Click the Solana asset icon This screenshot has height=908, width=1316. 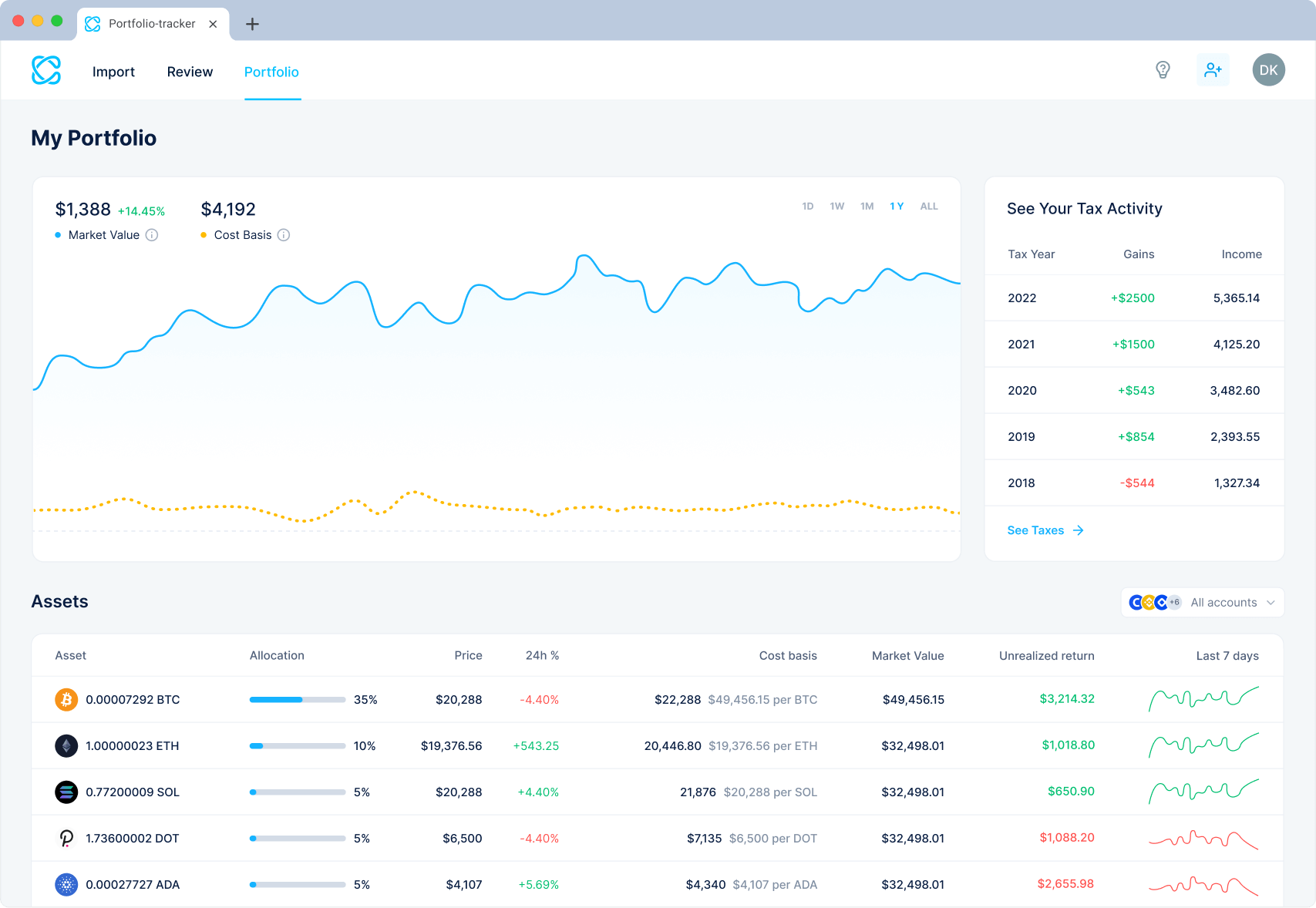(66, 792)
